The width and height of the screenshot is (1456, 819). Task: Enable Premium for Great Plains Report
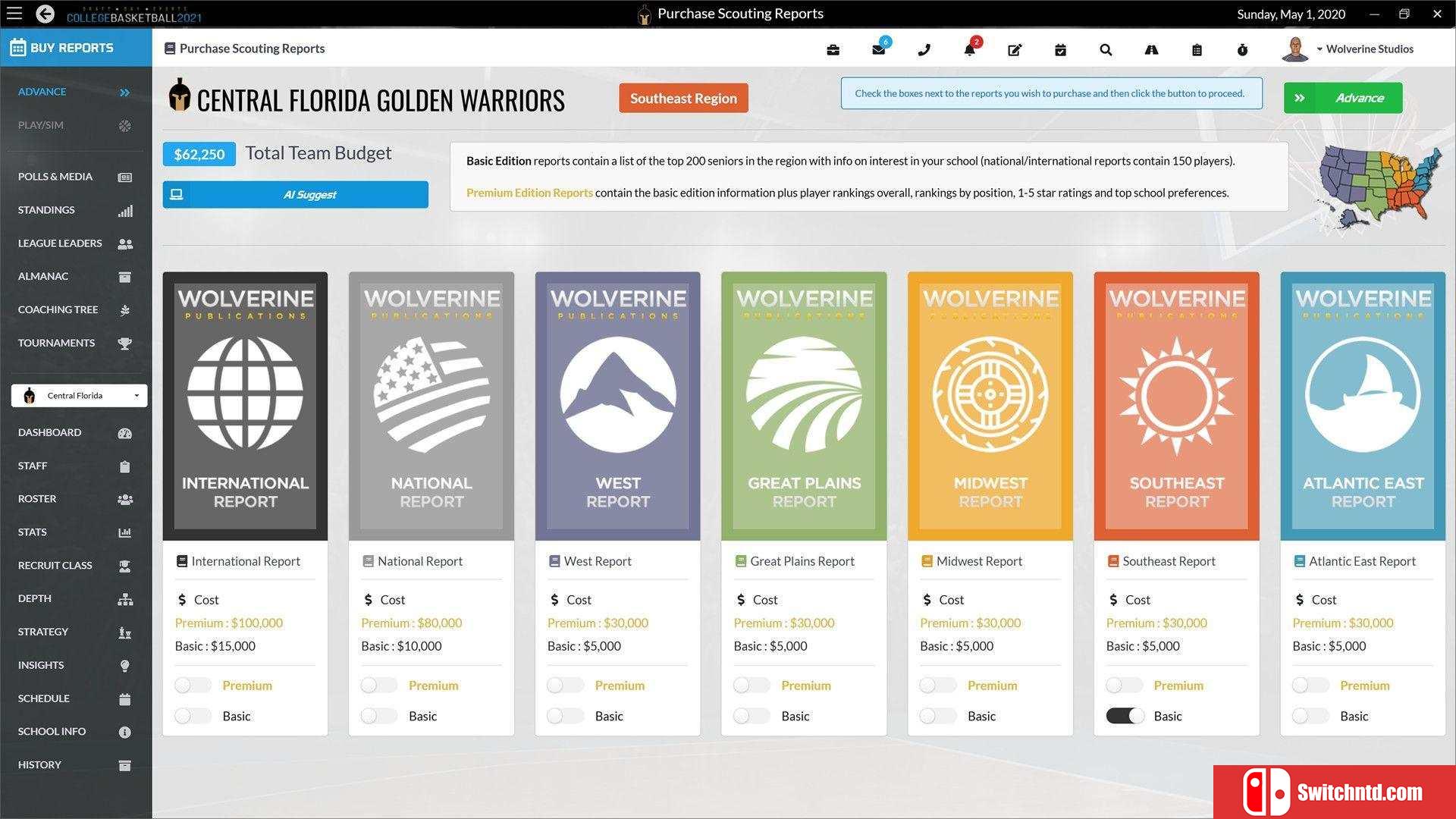(x=752, y=686)
